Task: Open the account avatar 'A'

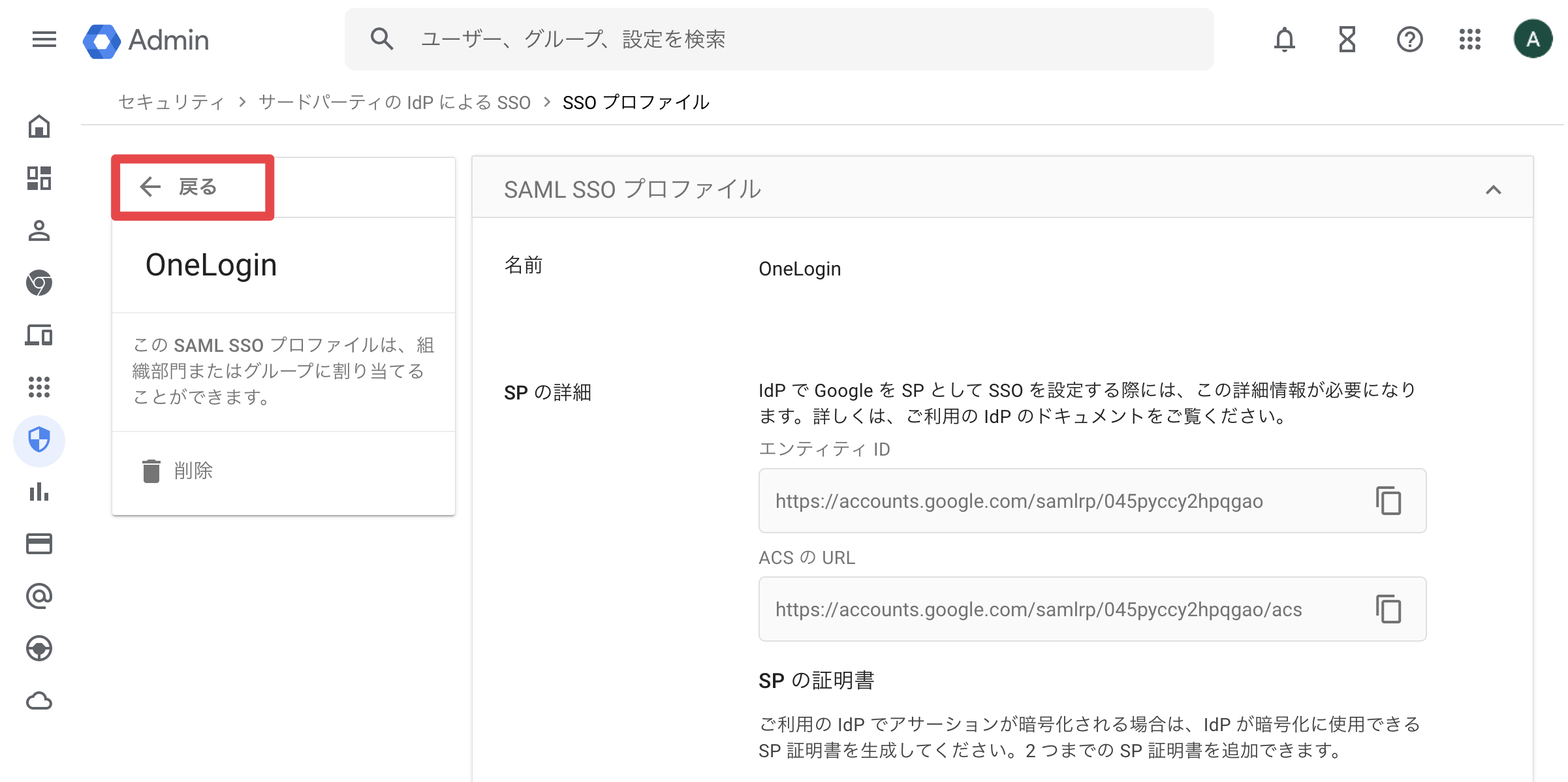Action: [x=1533, y=39]
